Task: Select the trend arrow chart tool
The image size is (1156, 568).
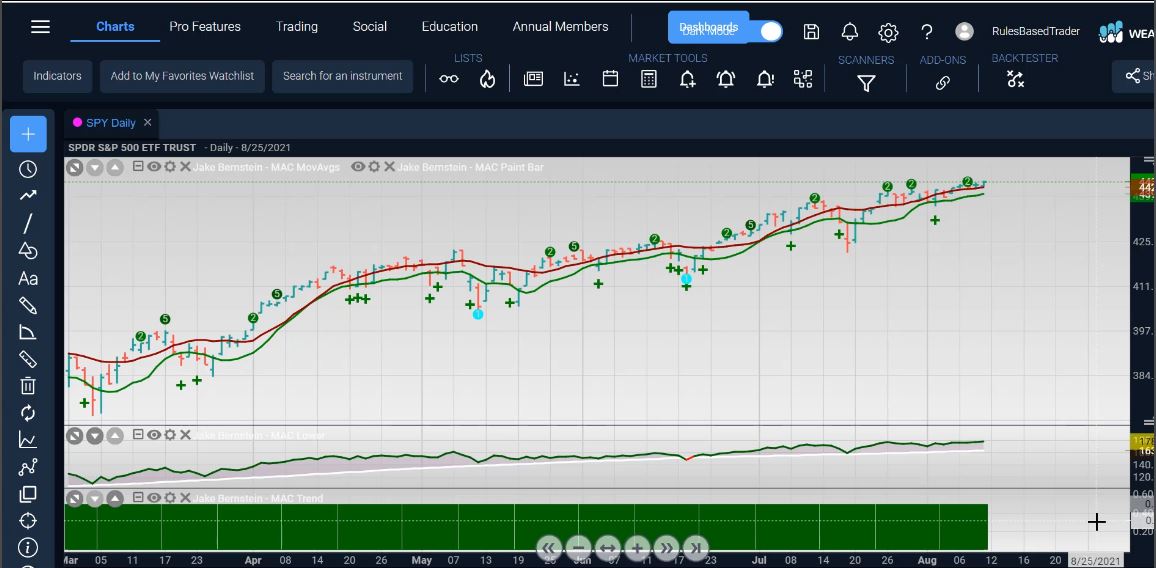Action: [x=28, y=195]
